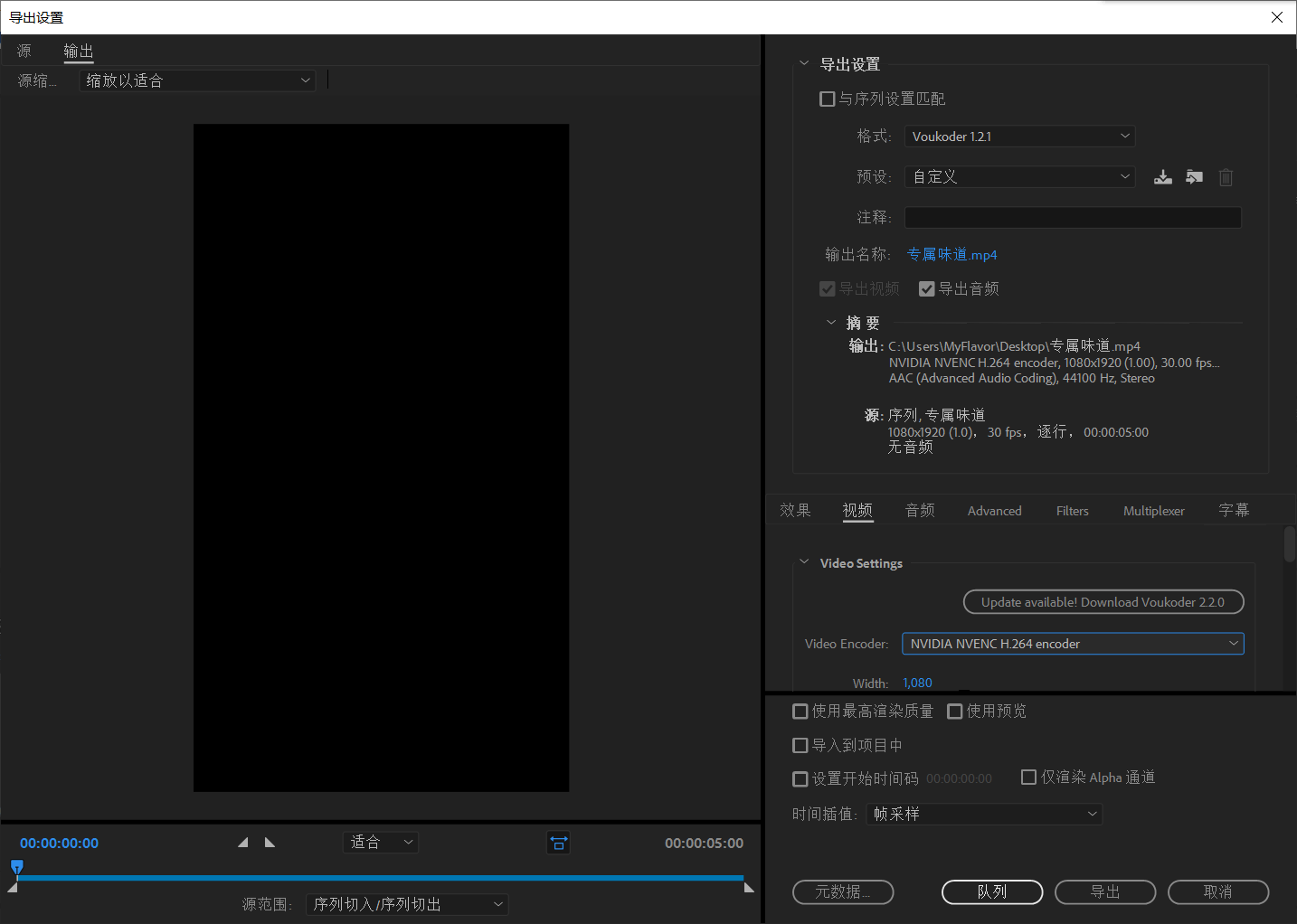Click the 元数据 metadata button

pyautogui.click(x=843, y=892)
